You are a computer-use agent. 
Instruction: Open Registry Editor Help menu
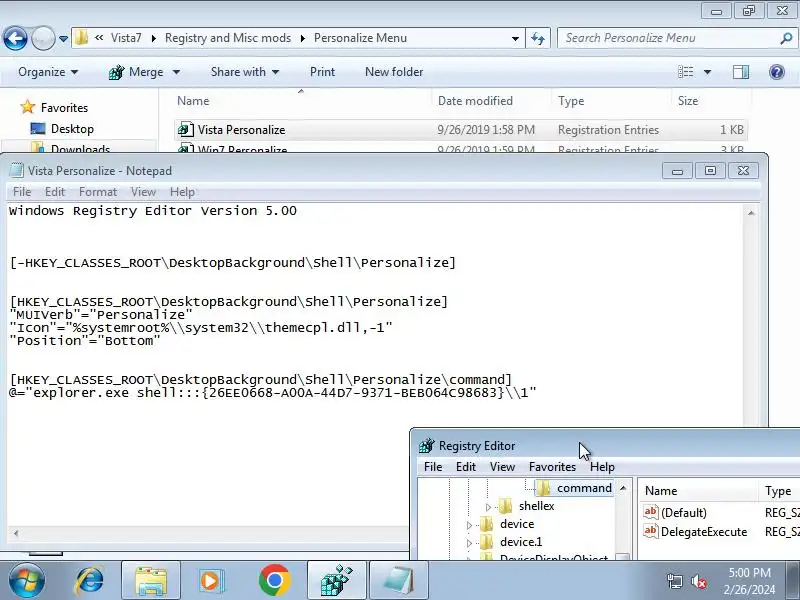602,467
